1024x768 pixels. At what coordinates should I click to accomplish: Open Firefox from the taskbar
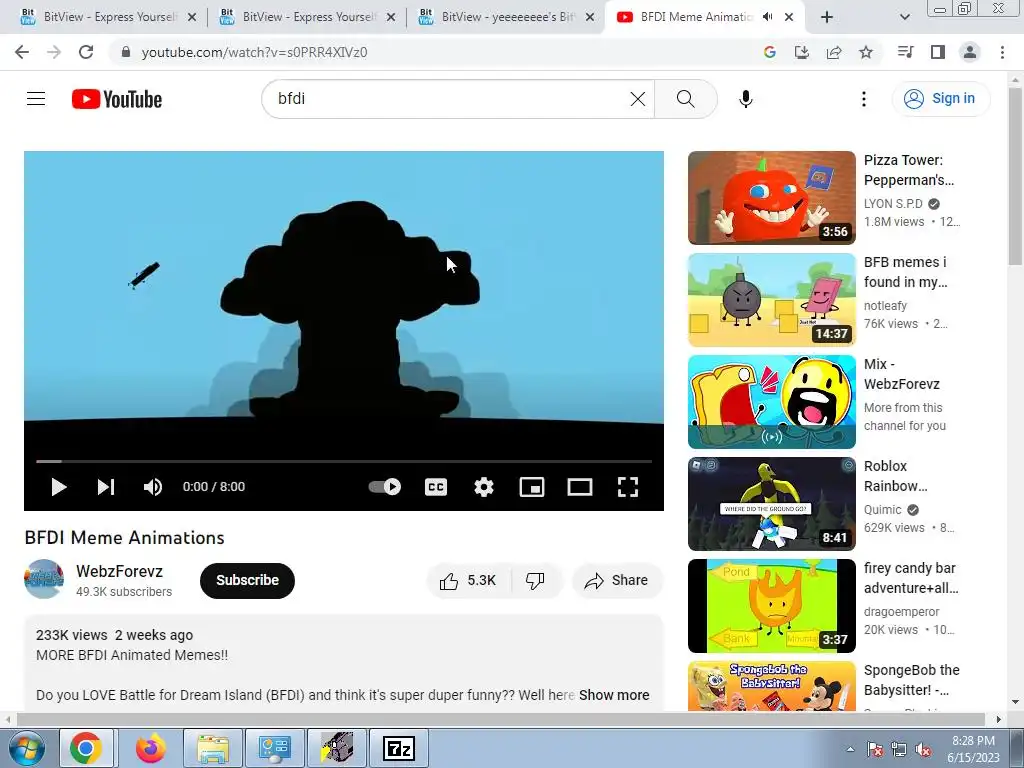[151, 748]
